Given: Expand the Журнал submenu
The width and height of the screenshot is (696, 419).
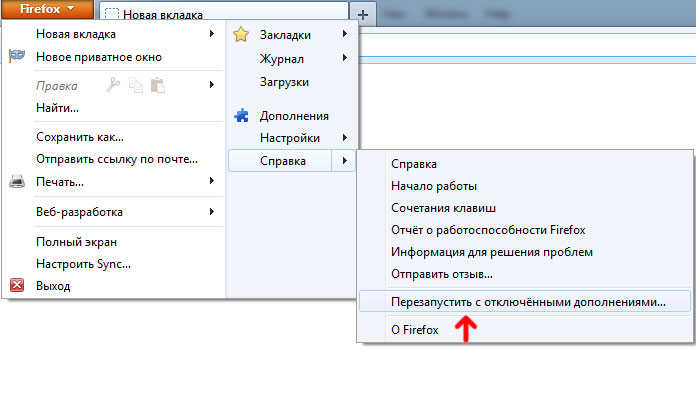Looking at the screenshot, I should [x=344, y=59].
